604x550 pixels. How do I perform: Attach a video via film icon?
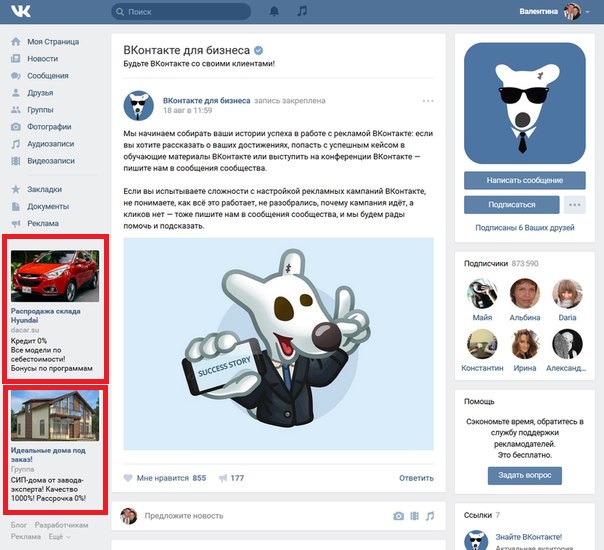414,516
